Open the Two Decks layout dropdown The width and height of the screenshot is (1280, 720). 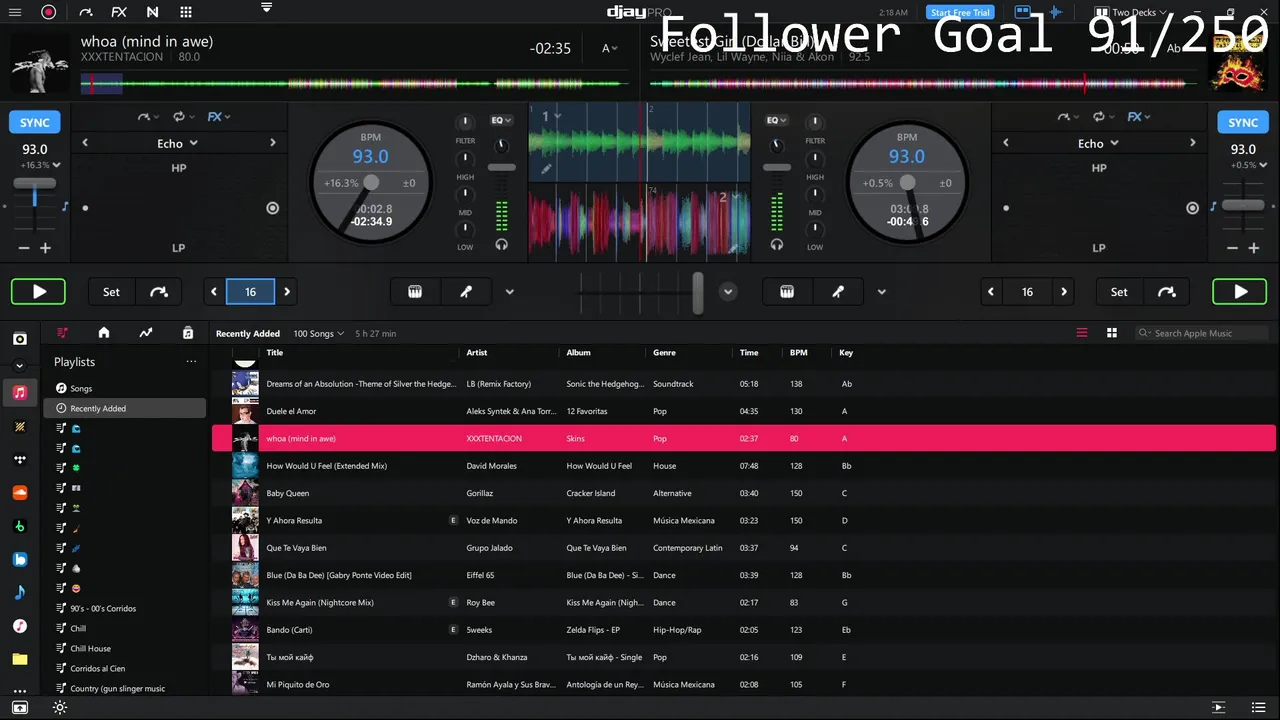point(1128,12)
